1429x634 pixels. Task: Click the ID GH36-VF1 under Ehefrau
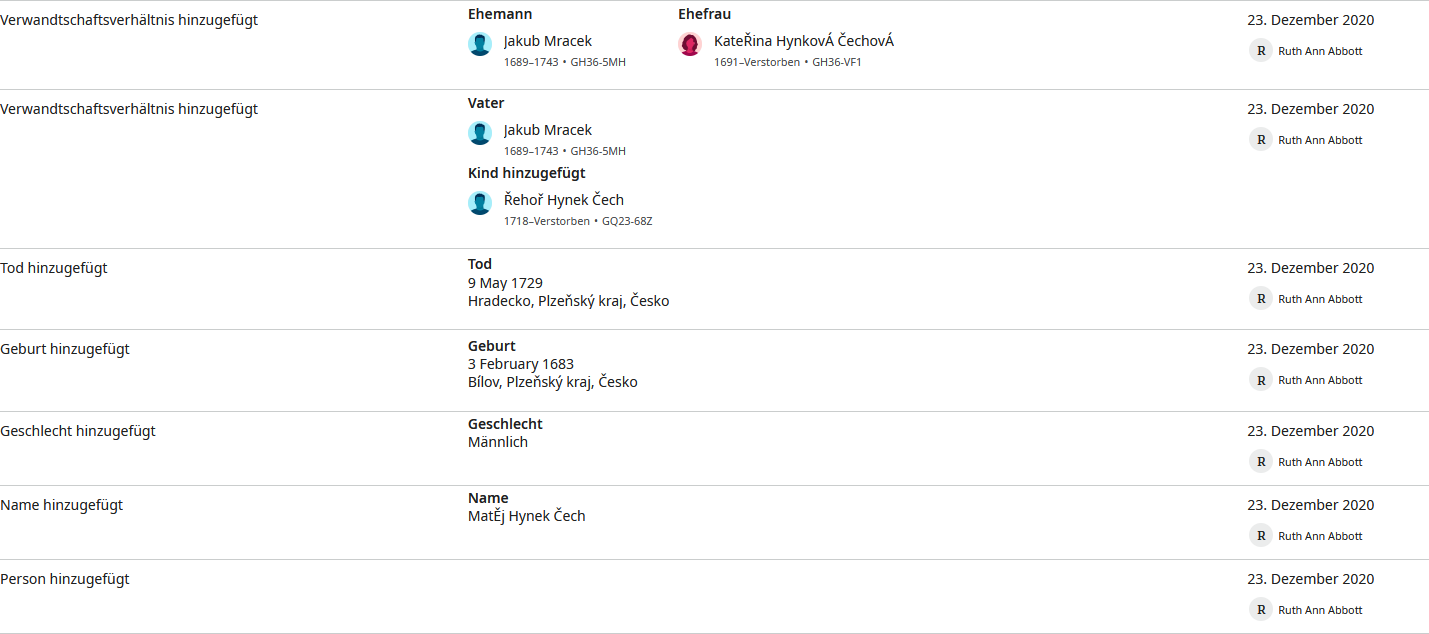click(x=837, y=62)
